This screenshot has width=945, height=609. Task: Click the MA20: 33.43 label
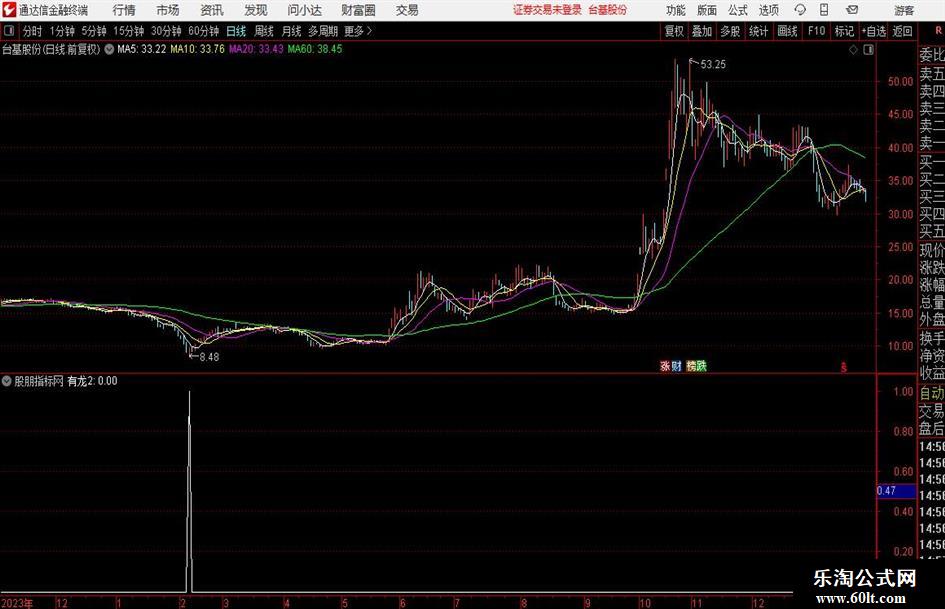click(256, 49)
